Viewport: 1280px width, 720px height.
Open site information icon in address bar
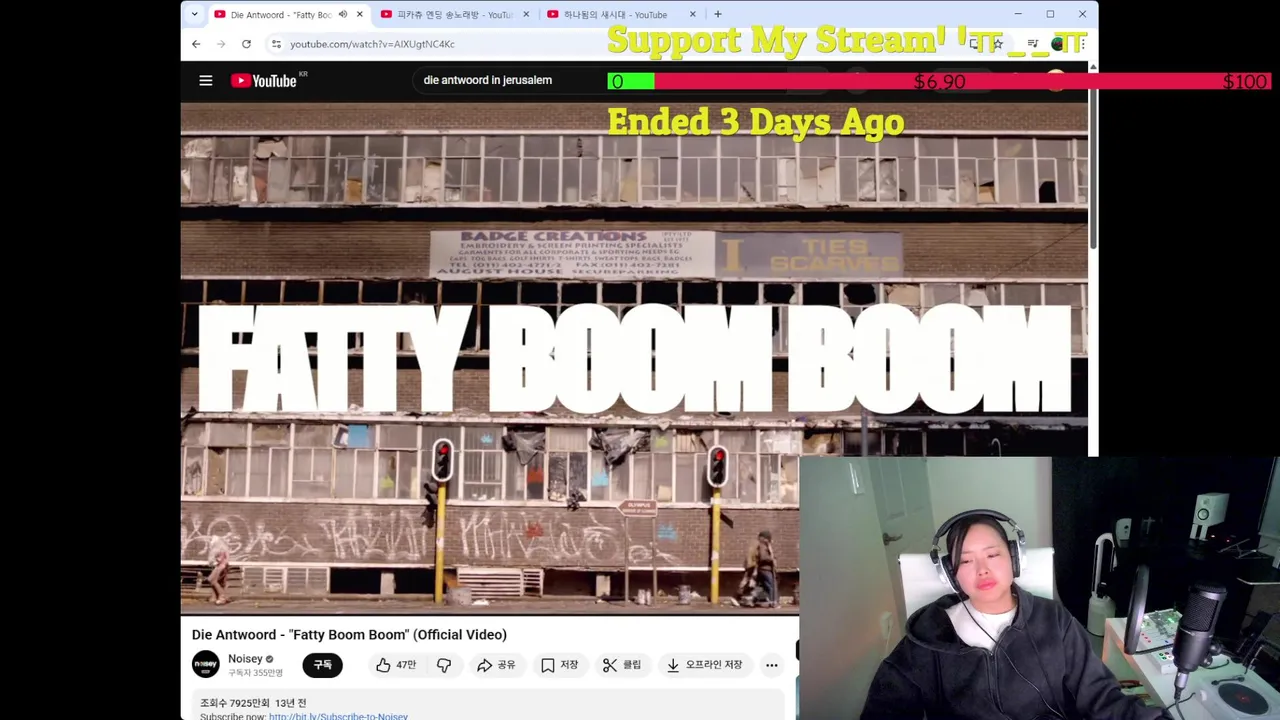276,44
